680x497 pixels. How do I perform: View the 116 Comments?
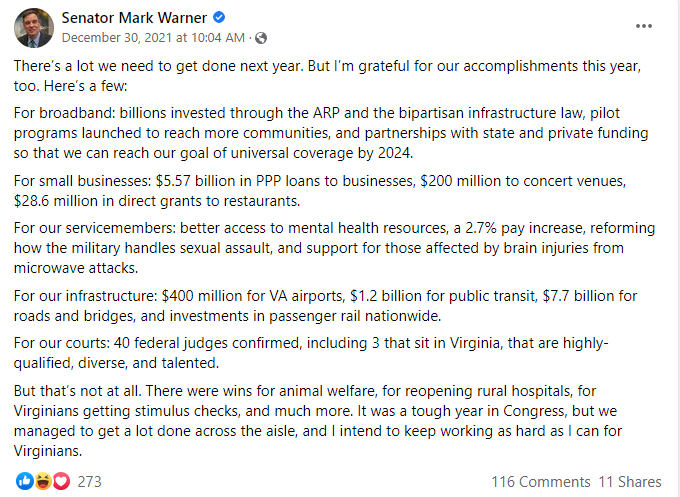click(x=540, y=481)
